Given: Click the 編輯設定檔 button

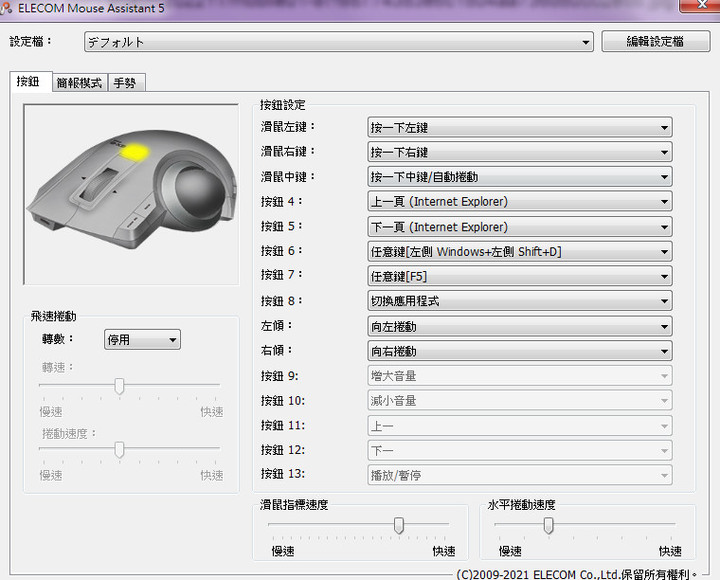Looking at the screenshot, I should 655,42.
